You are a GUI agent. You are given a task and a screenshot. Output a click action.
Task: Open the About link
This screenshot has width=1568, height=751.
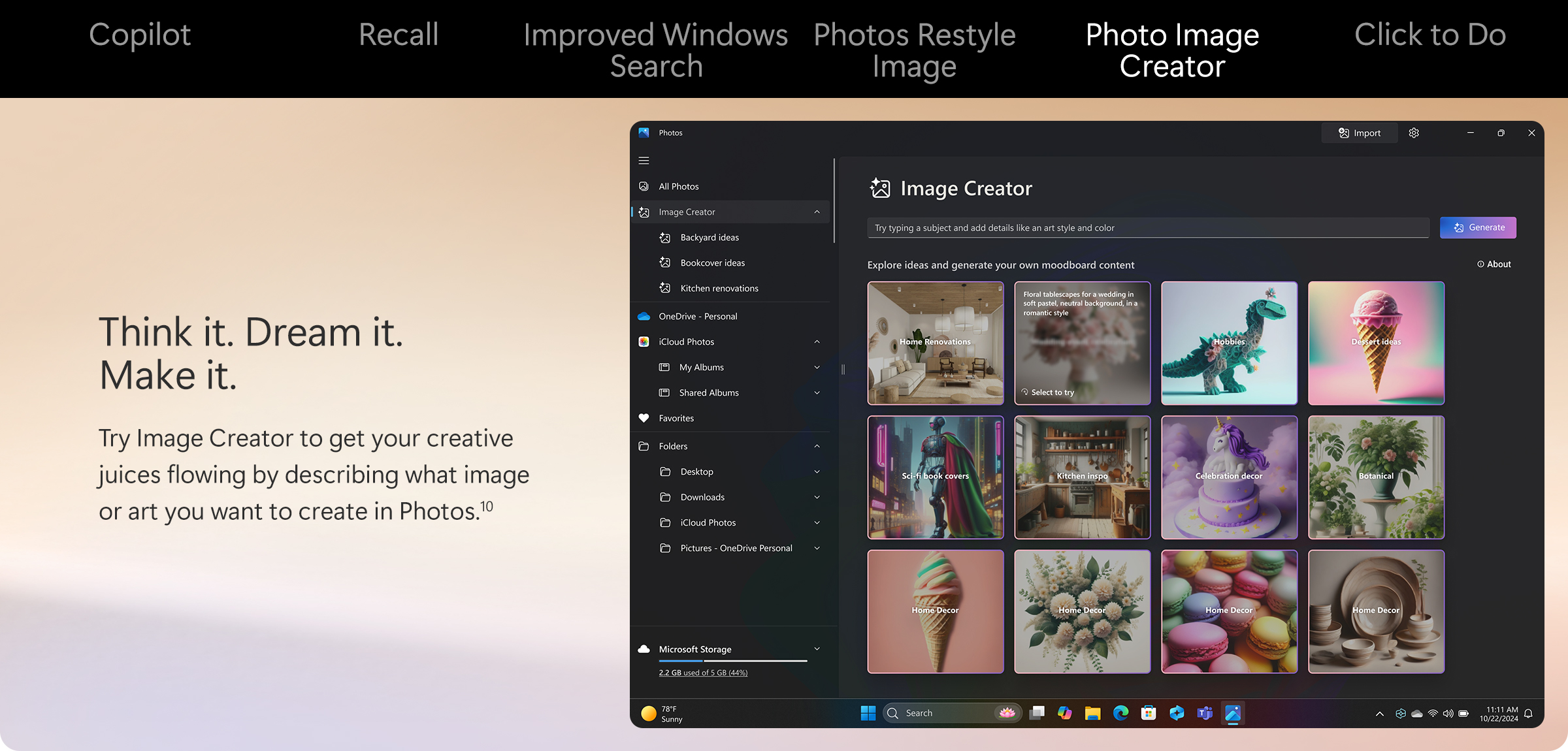tap(1494, 264)
